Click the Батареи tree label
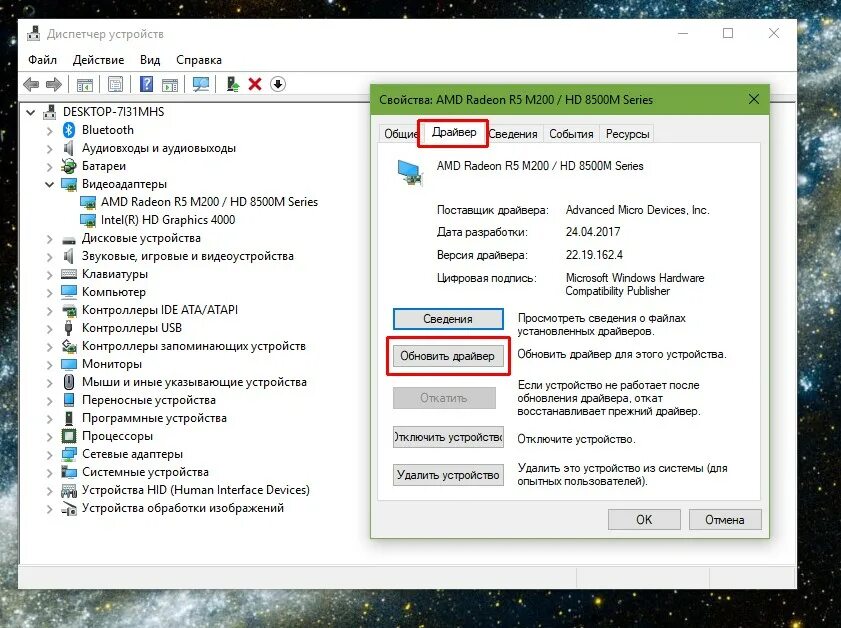The width and height of the screenshot is (841, 628). click(x=104, y=166)
